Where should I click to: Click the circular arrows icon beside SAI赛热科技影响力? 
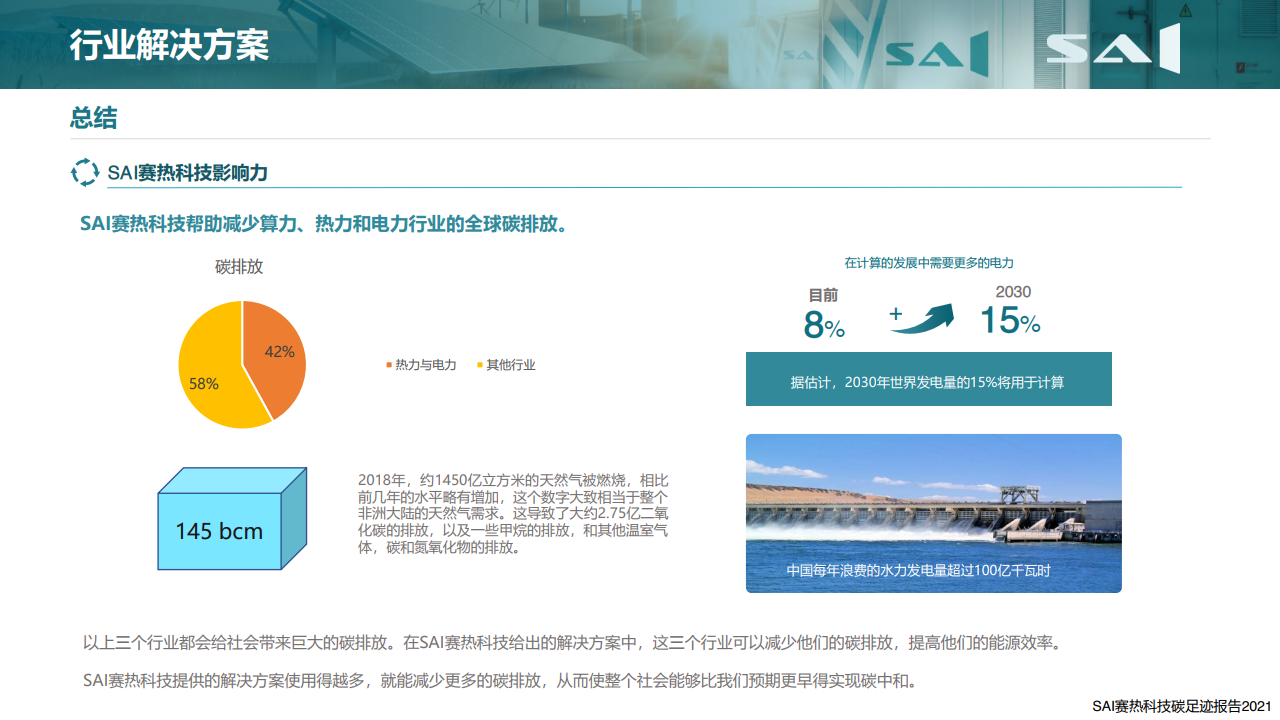85,172
